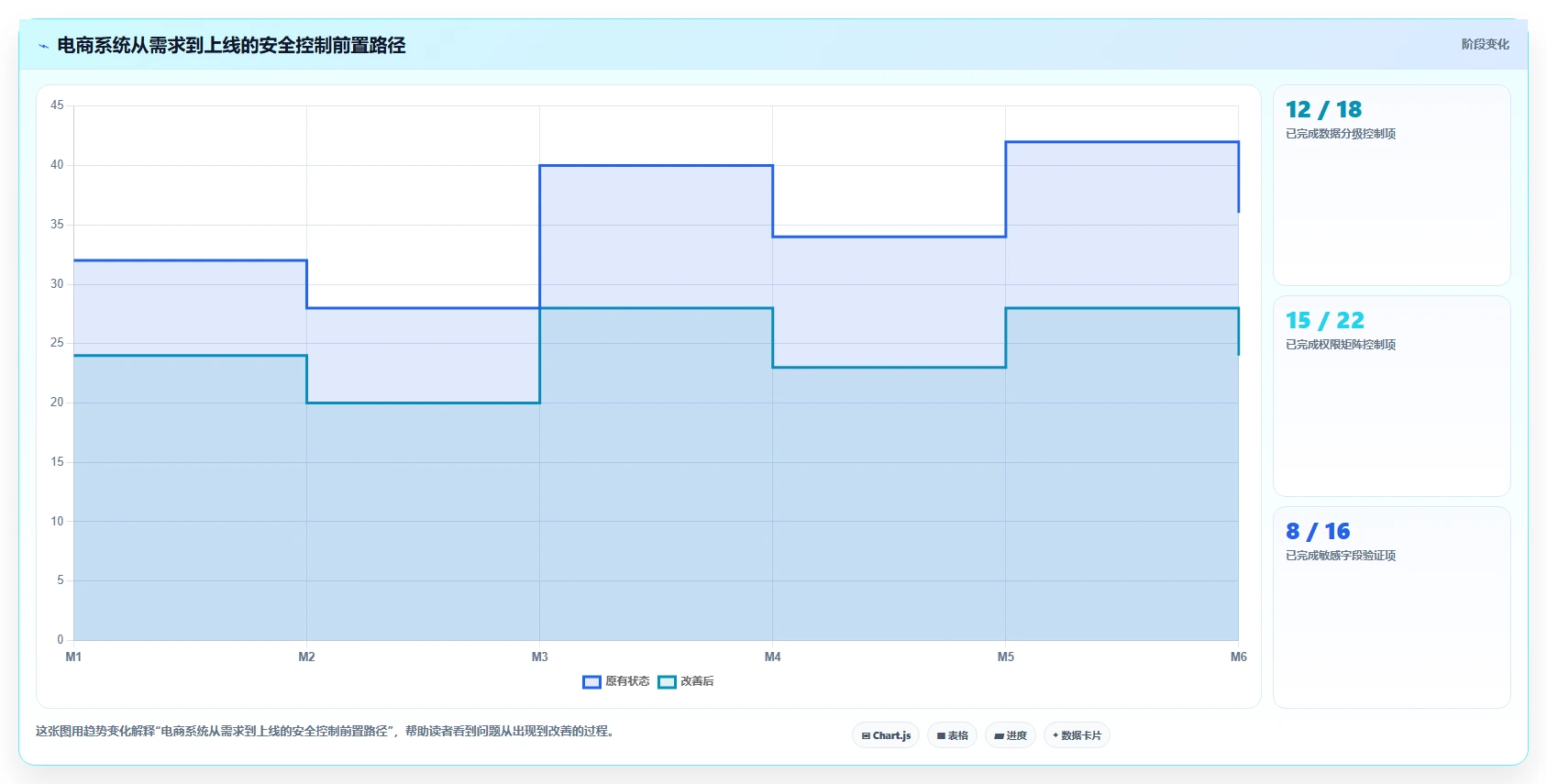Click the description text below the chart
Screen dimensions: 1547x784
click(325, 731)
